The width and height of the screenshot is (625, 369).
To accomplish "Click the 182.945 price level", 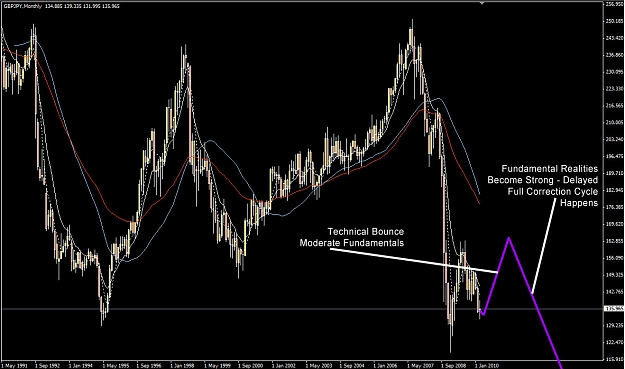I will [x=614, y=190].
